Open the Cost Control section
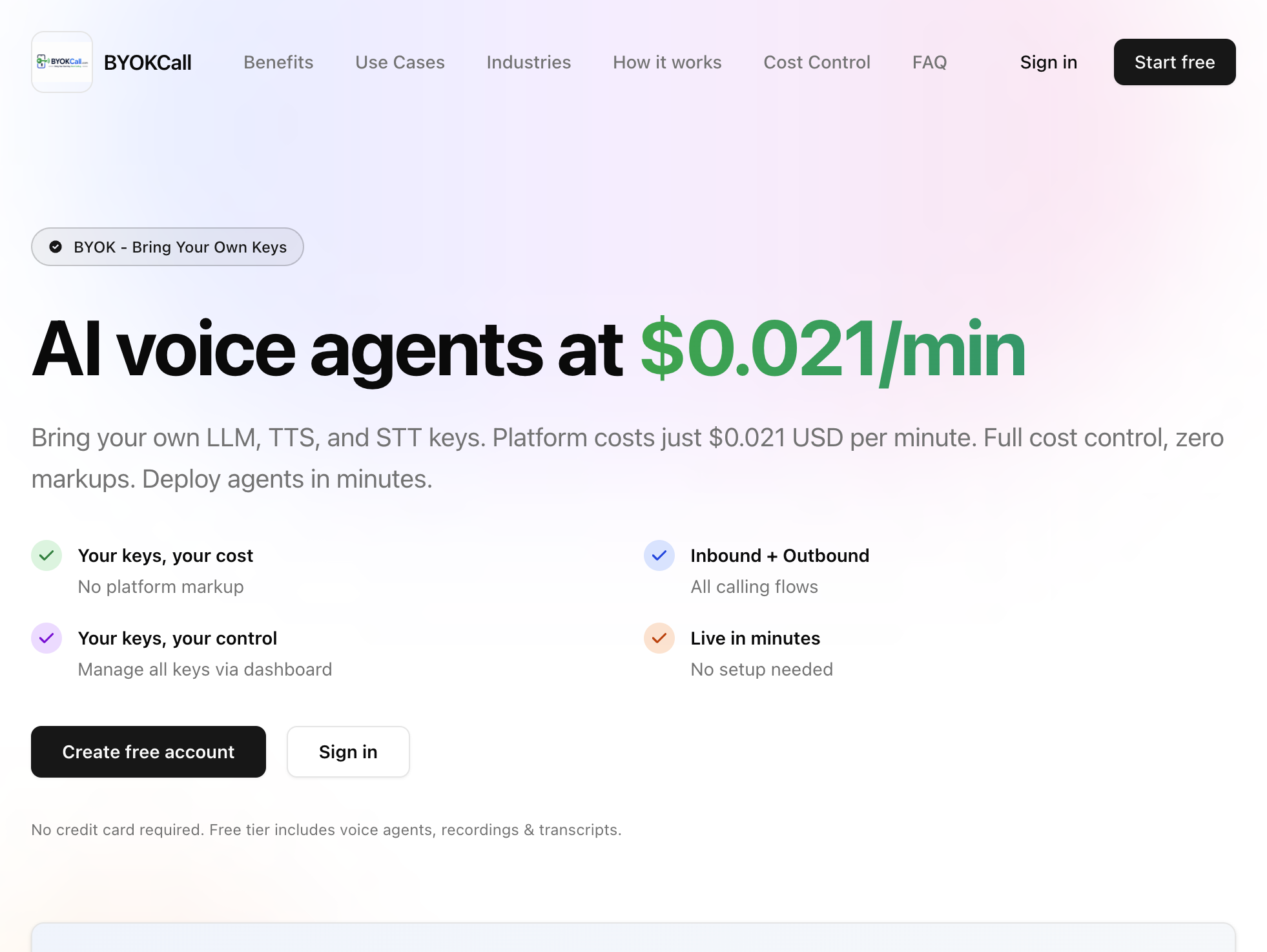The width and height of the screenshot is (1267, 952). coord(817,62)
